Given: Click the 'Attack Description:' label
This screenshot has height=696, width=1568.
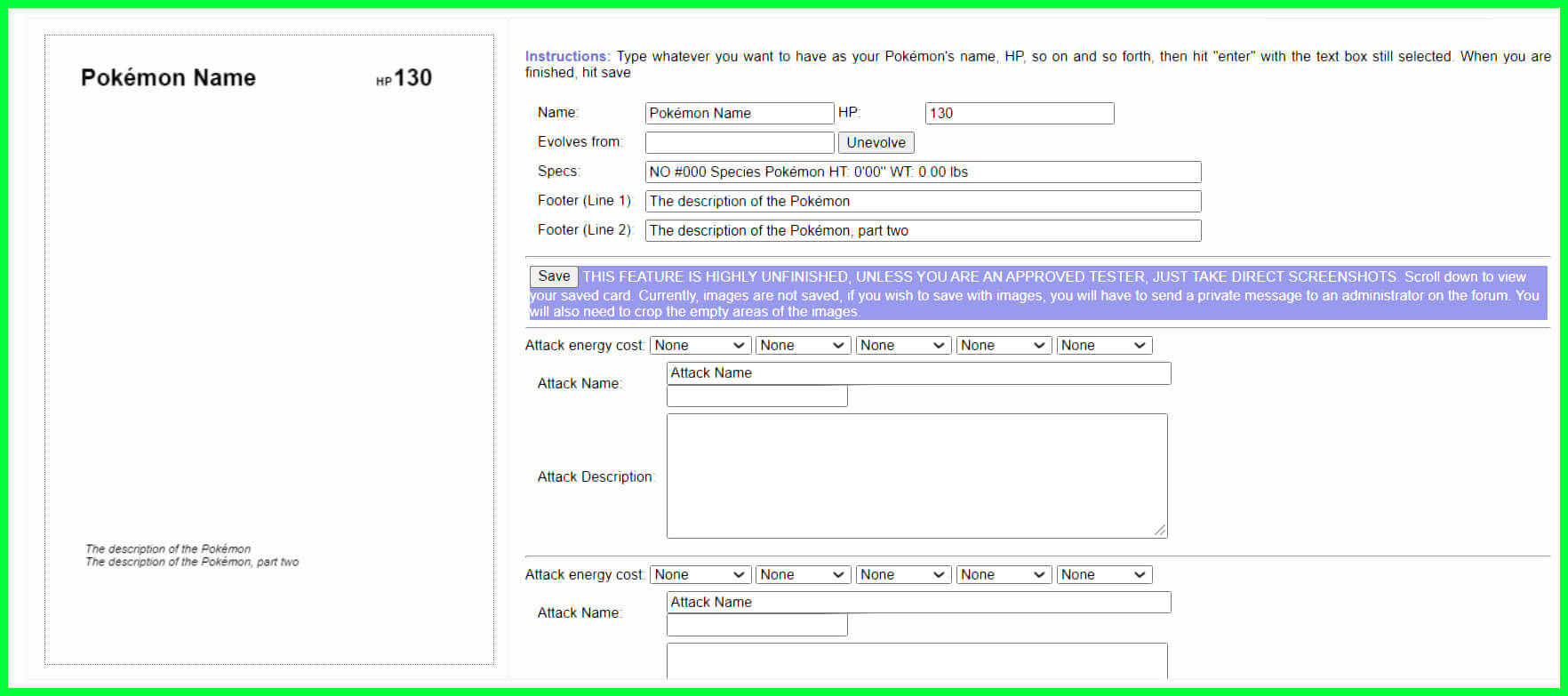Looking at the screenshot, I should (596, 477).
